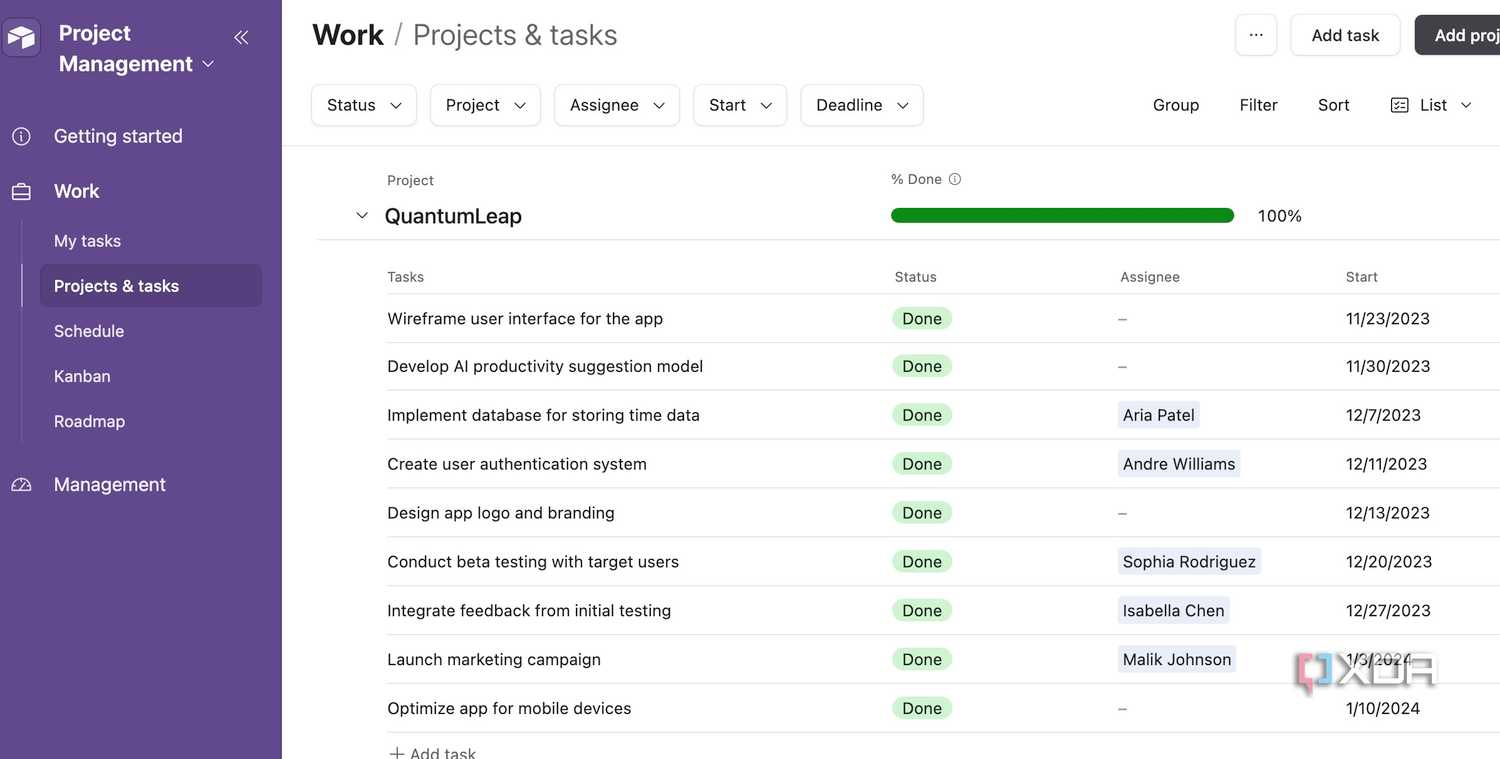Screen dimensions: 1500x759
Task: Click the QuantumLeap project name
Action: [453, 216]
